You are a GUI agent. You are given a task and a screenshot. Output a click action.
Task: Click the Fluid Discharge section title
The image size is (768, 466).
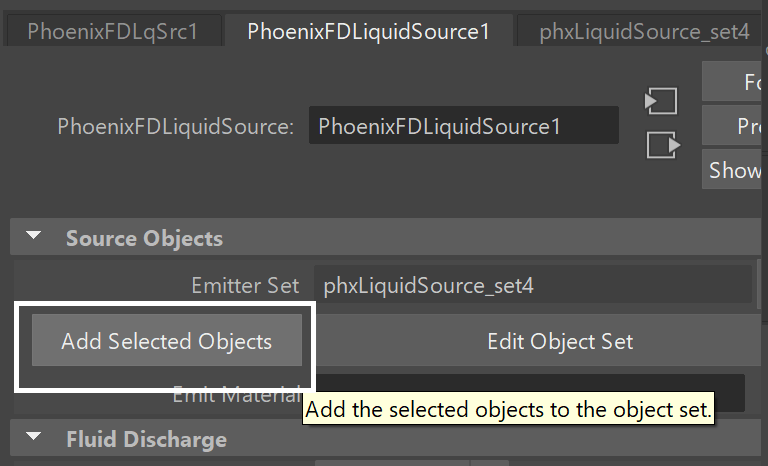pos(146,439)
